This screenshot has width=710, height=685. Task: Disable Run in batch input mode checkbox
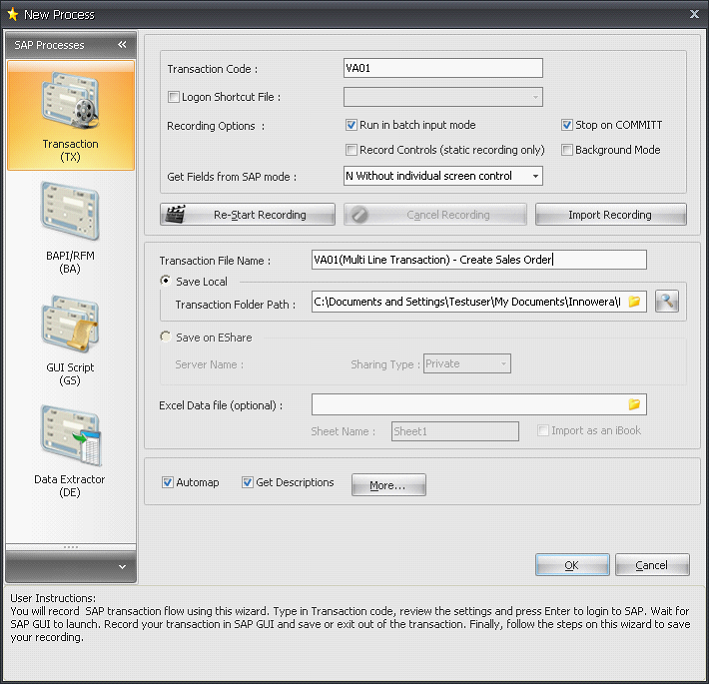(x=352, y=126)
